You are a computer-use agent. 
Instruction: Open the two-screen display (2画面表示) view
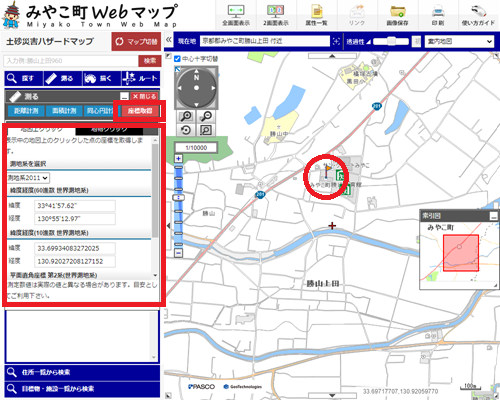pyautogui.click(x=276, y=15)
